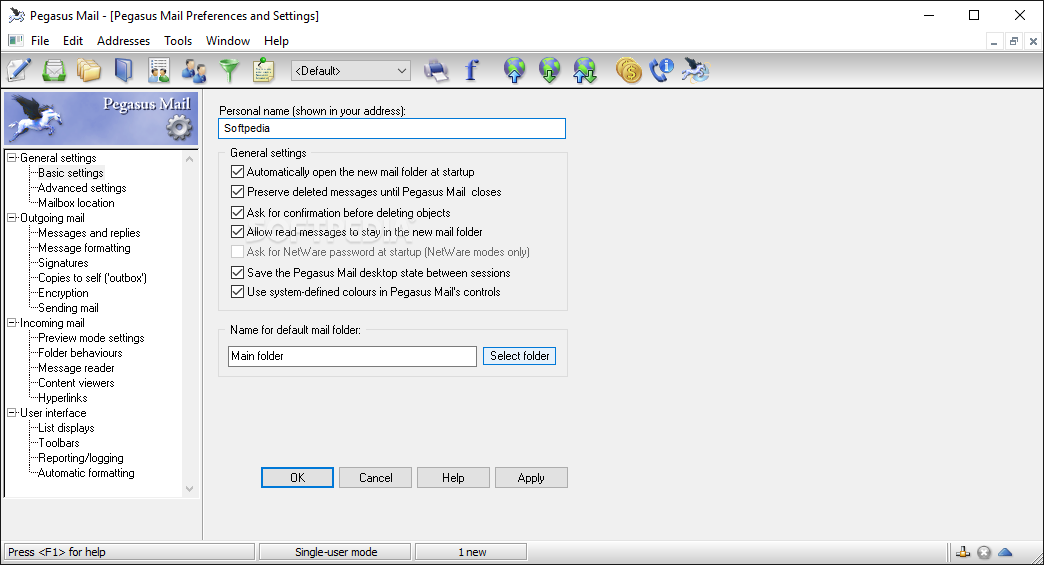Image resolution: width=1044 pixels, height=565 pixels.
Task: Open the new mail folder tray icon
Action: (x=54, y=70)
